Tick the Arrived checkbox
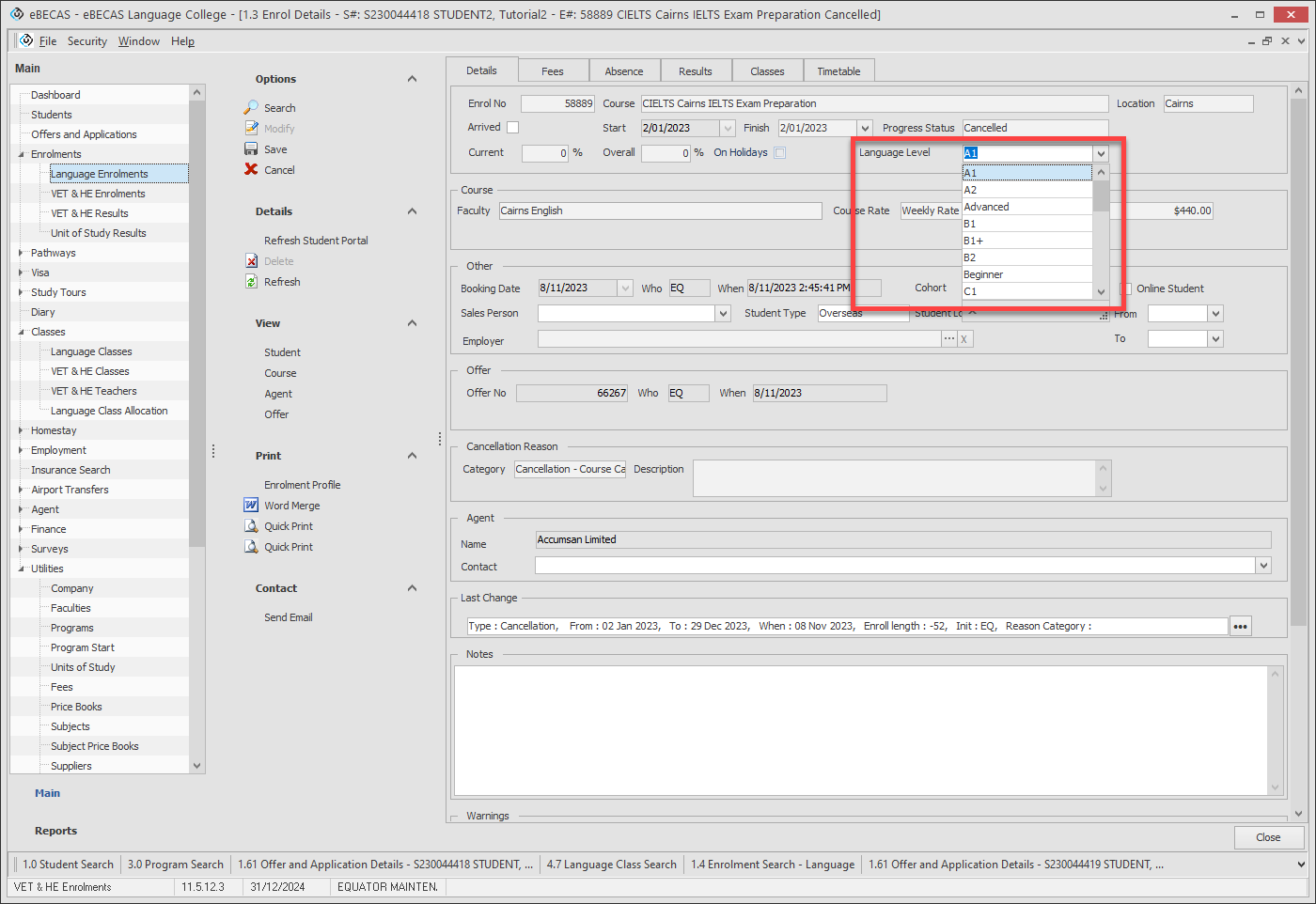 click(x=512, y=128)
